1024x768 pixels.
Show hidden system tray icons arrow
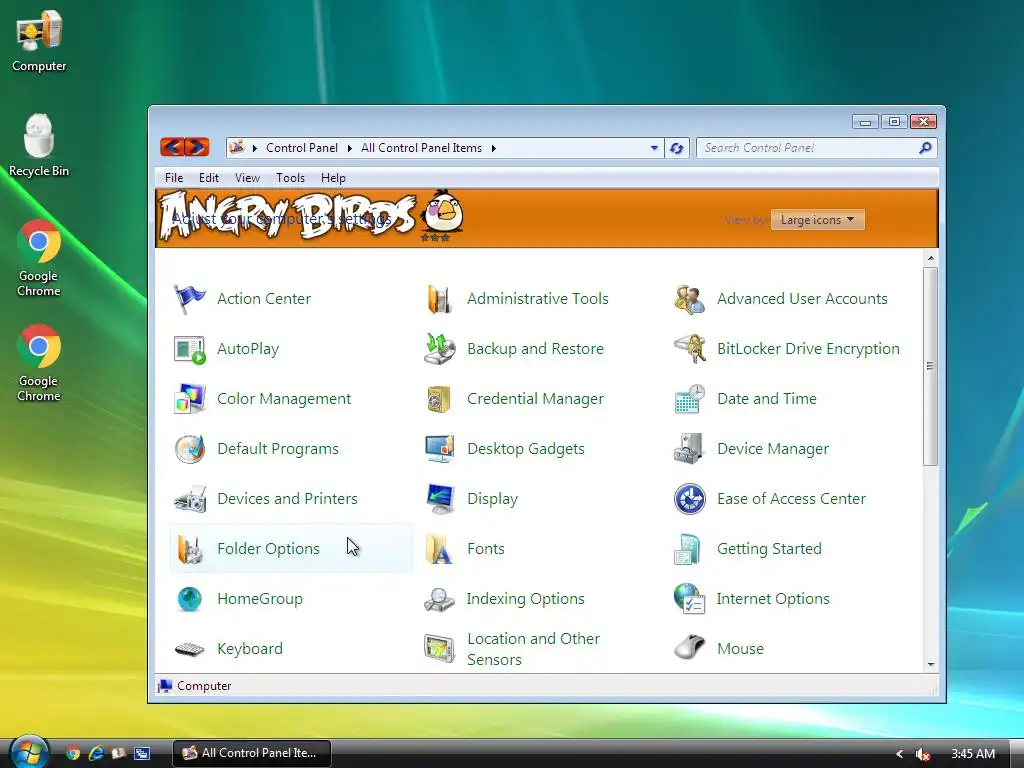tap(899, 754)
